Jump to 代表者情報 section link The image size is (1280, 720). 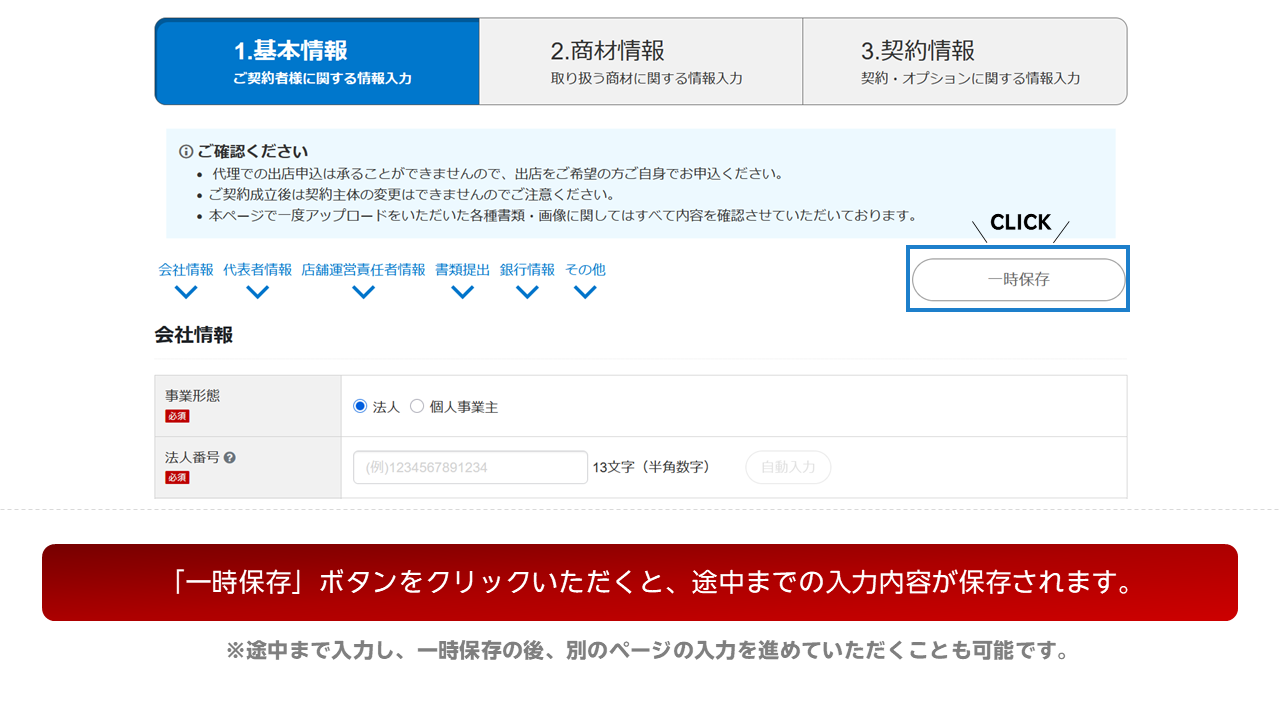[x=257, y=270]
